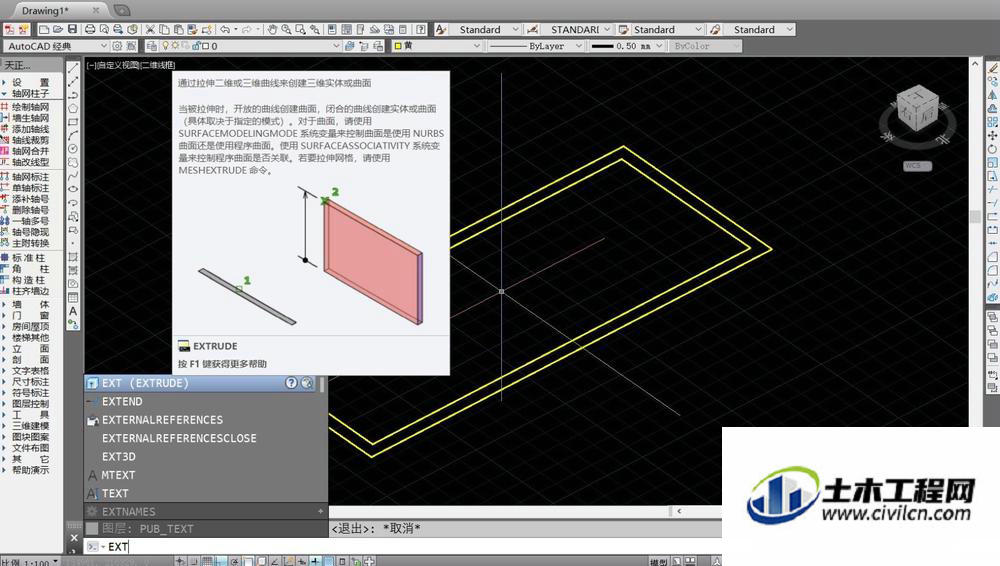Choose 墙生轴网 command
This screenshot has height=566, width=1000.
[30, 118]
